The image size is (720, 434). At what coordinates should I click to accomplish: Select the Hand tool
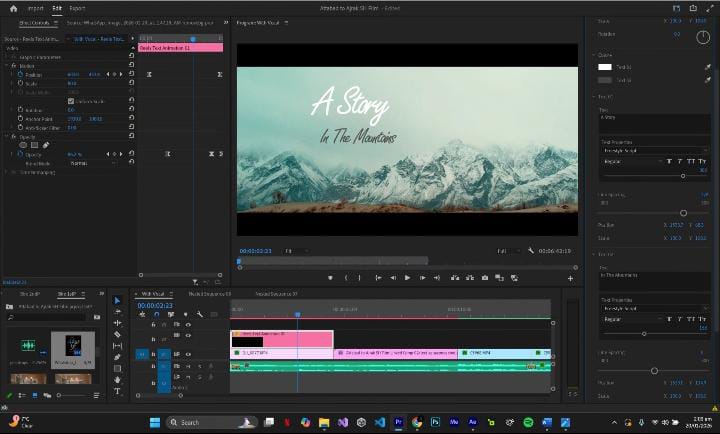tap(117, 380)
